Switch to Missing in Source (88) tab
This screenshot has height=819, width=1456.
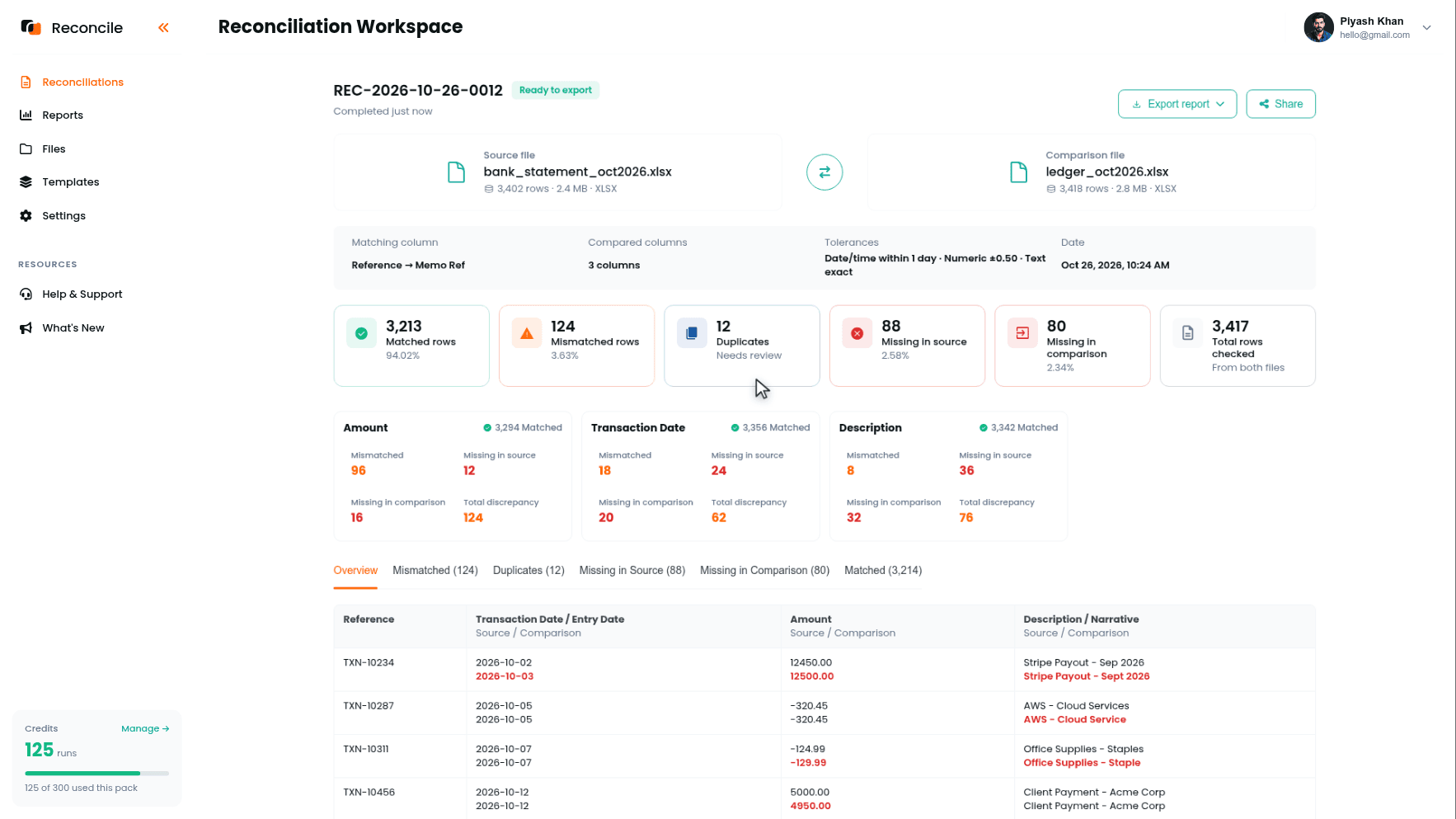632,571
